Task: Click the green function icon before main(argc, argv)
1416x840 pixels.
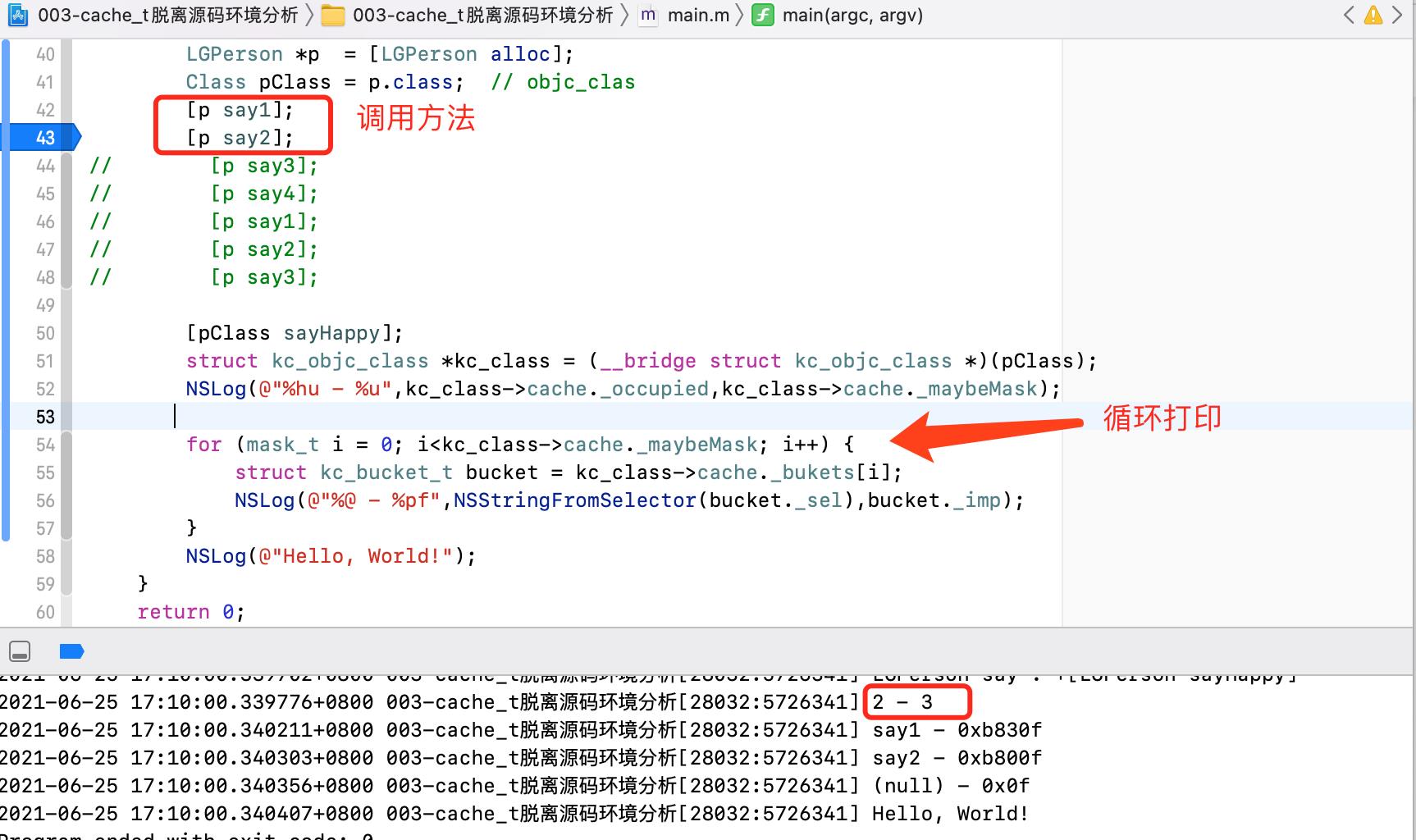Action: tap(763, 15)
